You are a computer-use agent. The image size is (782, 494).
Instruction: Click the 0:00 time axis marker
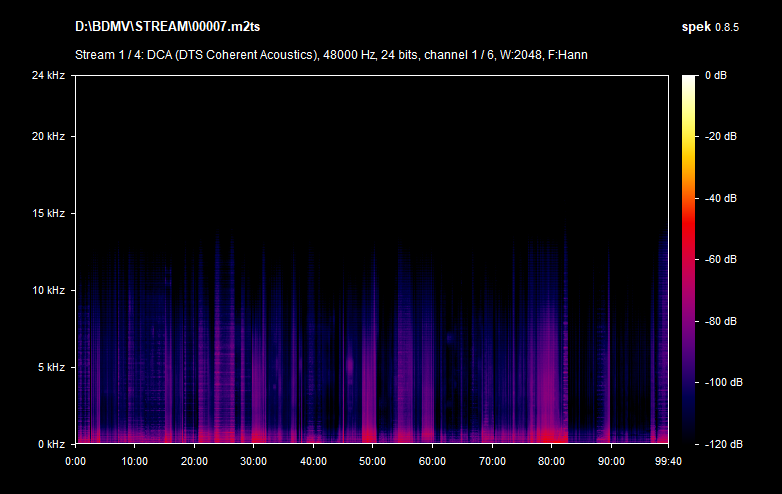(75, 461)
